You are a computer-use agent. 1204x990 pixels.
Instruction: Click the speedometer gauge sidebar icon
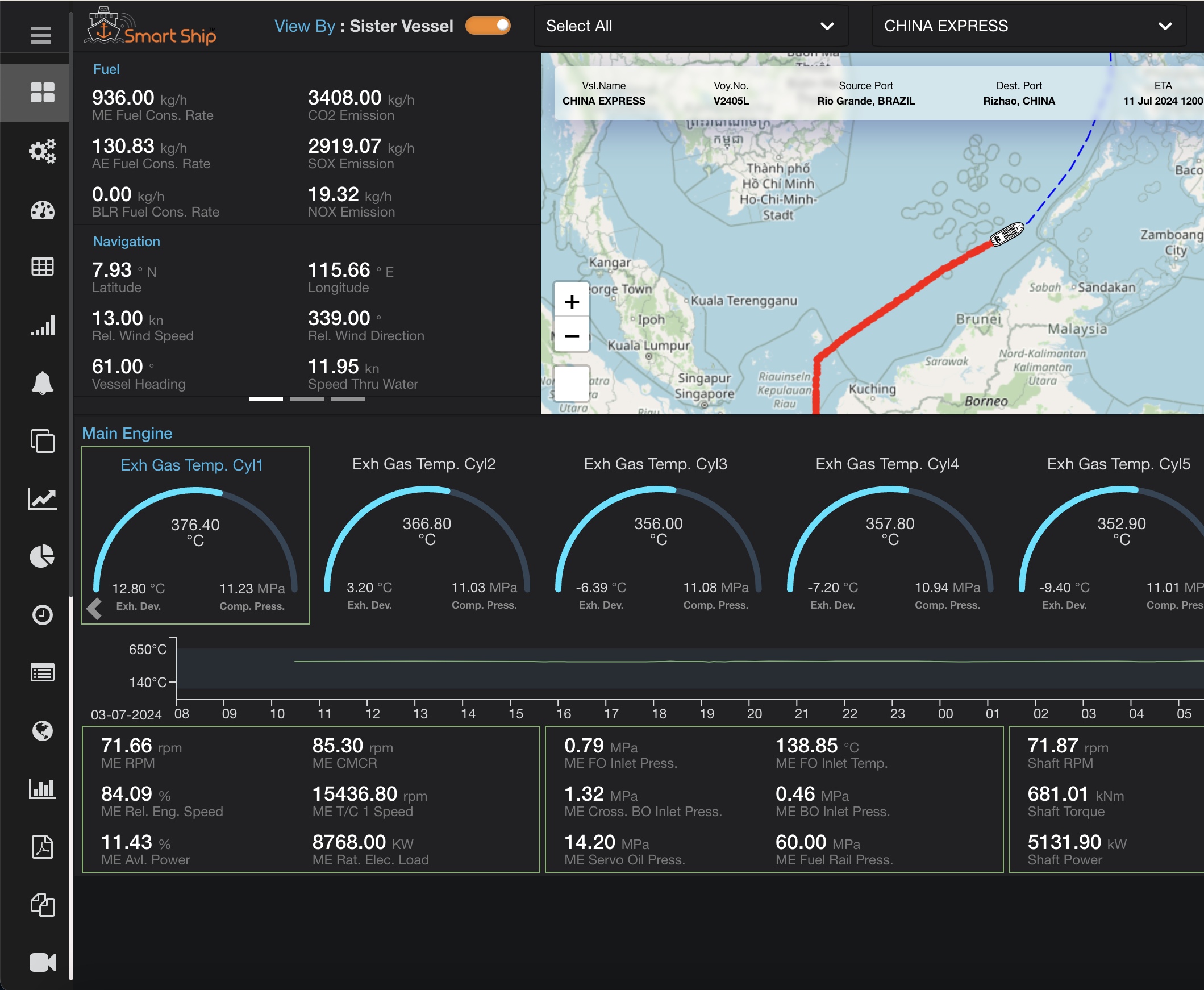(x=42, y=210)
